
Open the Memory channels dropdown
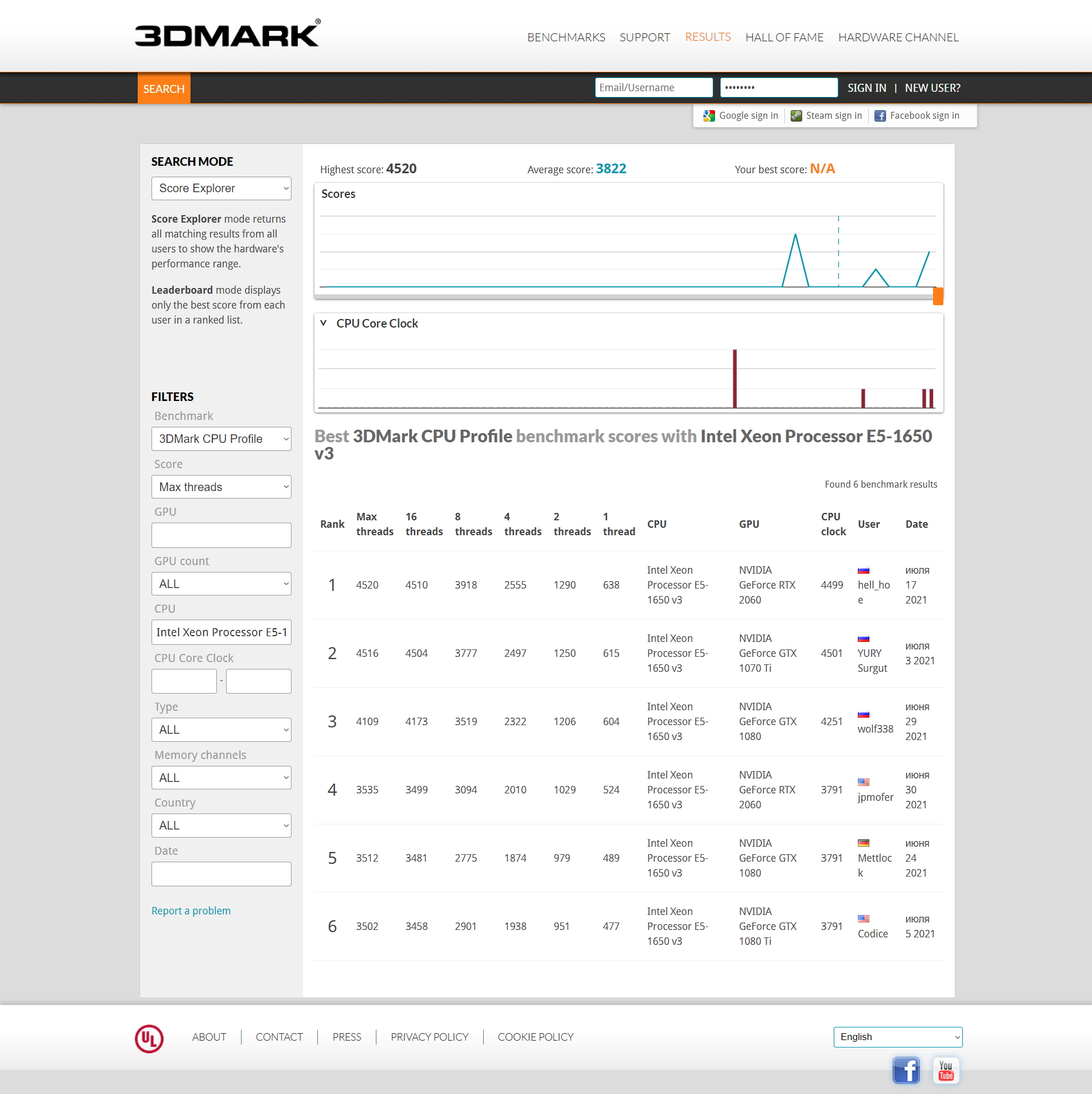(221, 778)
